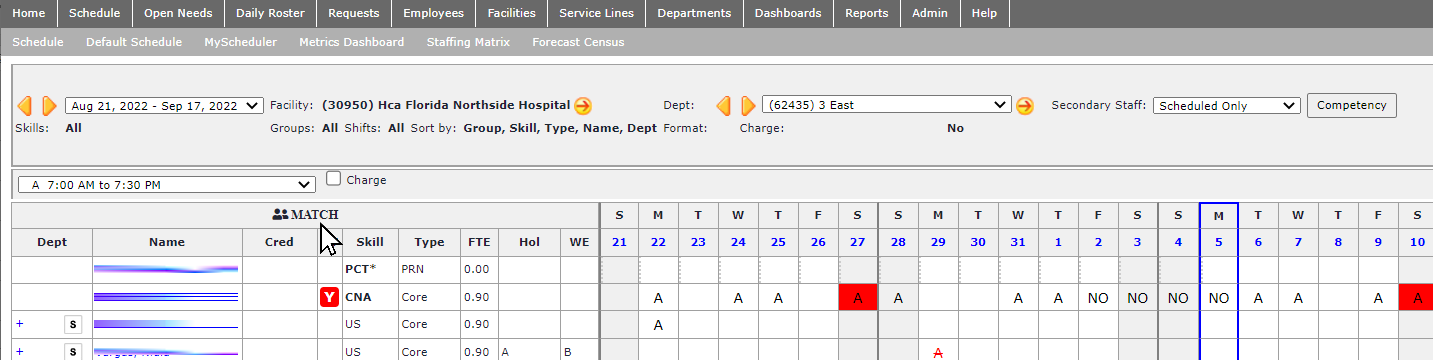Click the A cell on the 22nd in US row
1433x360 pixels.
point(658,325)
